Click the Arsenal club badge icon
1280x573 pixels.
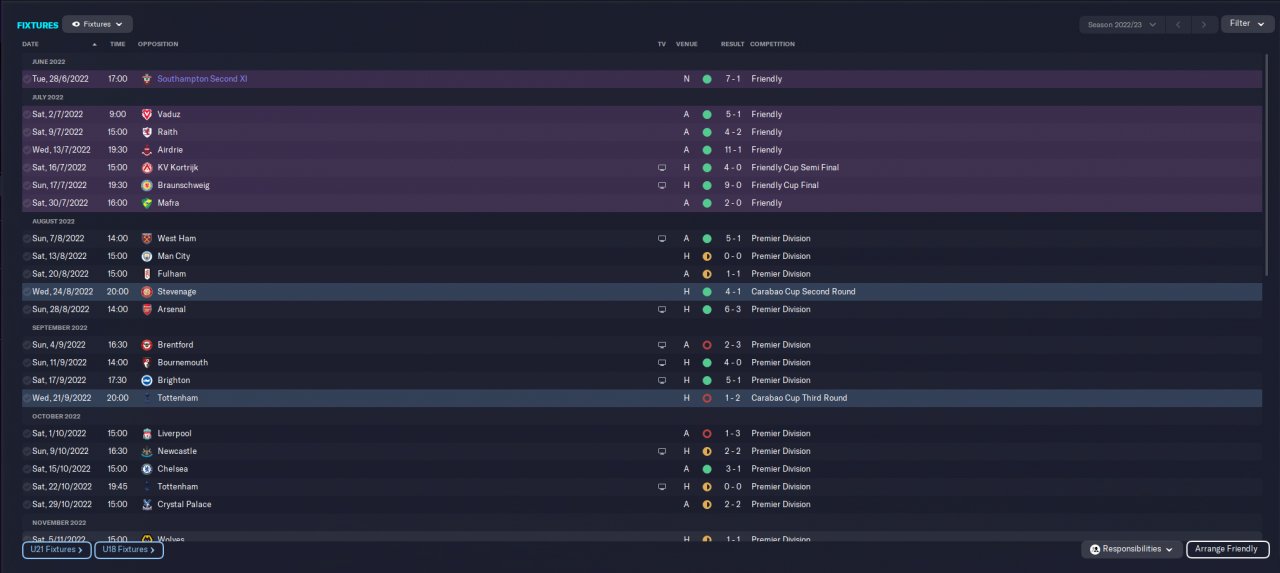click(147, 310)
